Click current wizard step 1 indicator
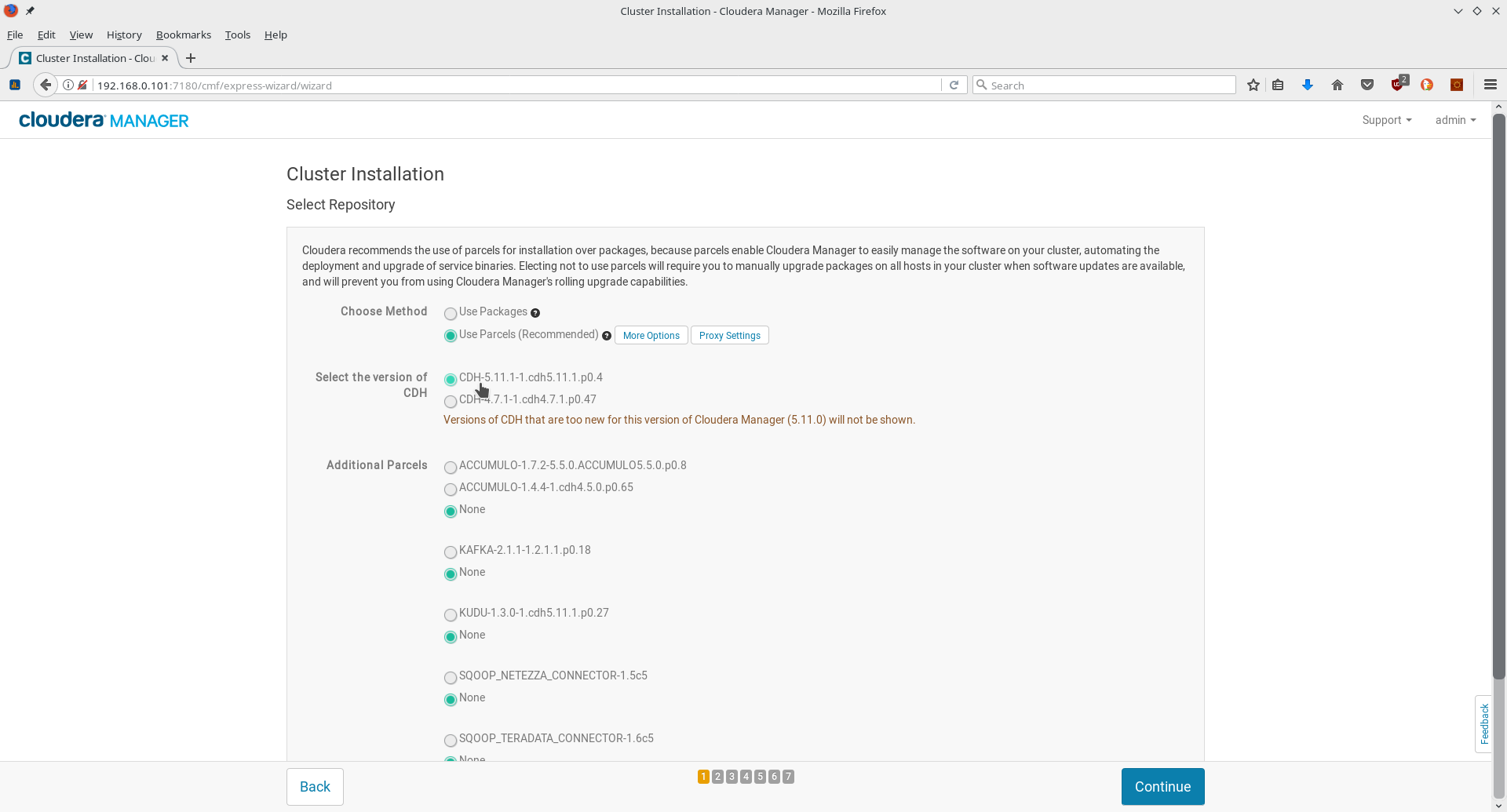Screen dimensions: 1507x812 (x=703, y=777)
